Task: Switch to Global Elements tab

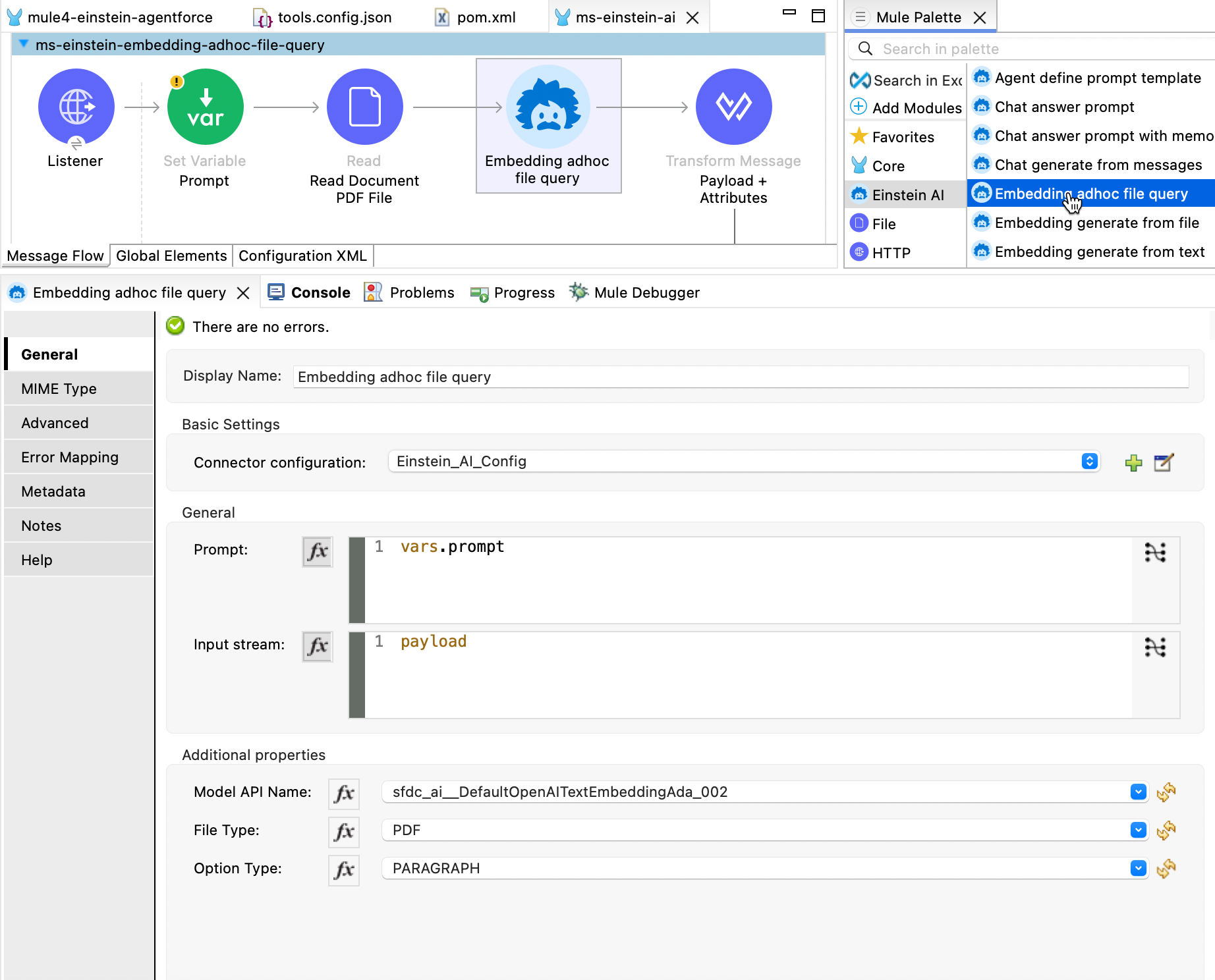Action: 171,256
